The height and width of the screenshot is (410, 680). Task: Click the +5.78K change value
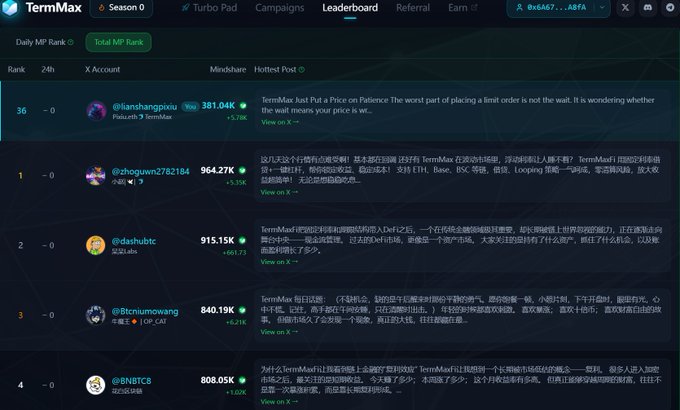tap(237, 118)
